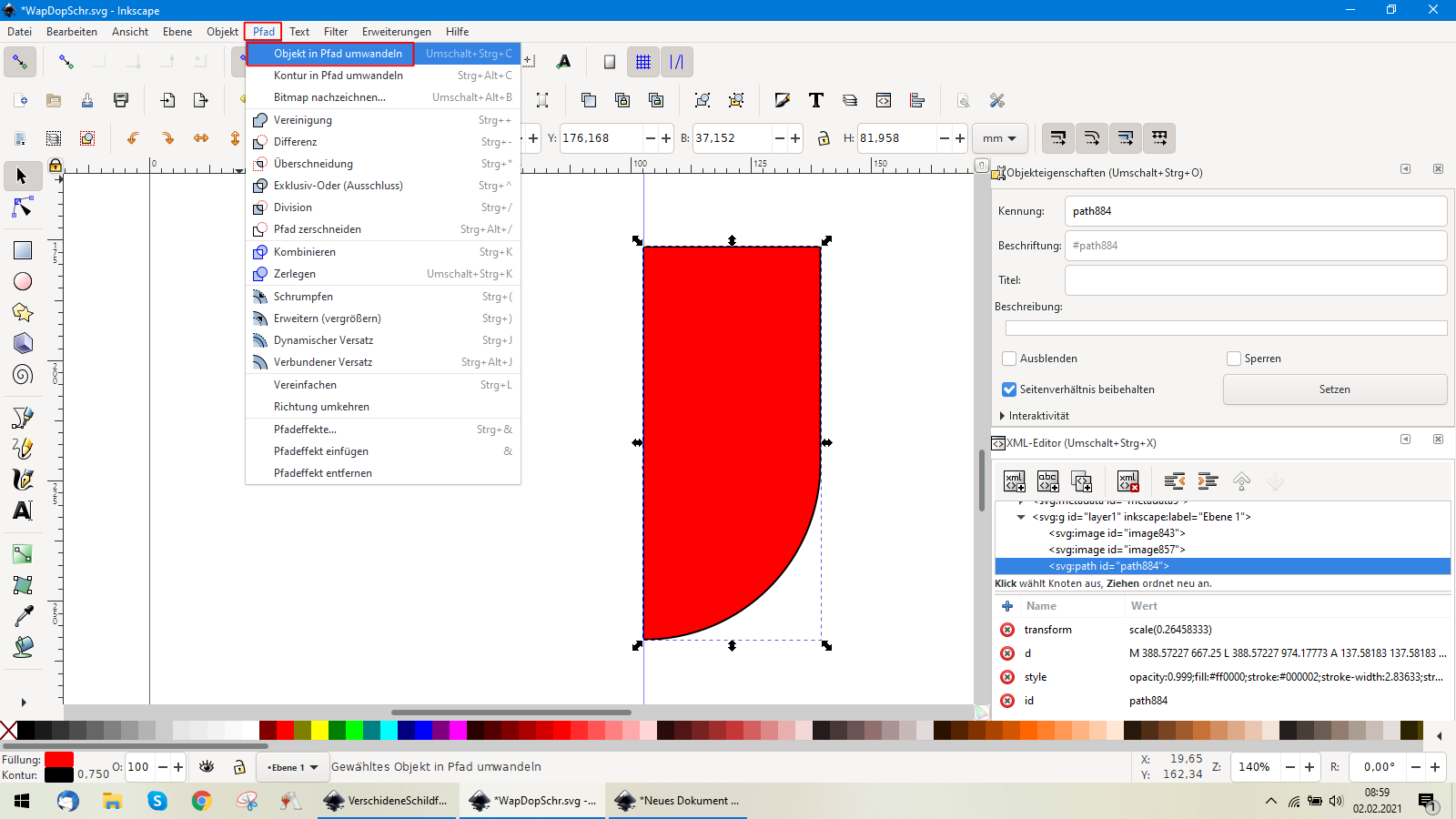Screen dimensions: 1456x819
Task: Expand the Interaktivität section
Action: (x=1003, y=416)
